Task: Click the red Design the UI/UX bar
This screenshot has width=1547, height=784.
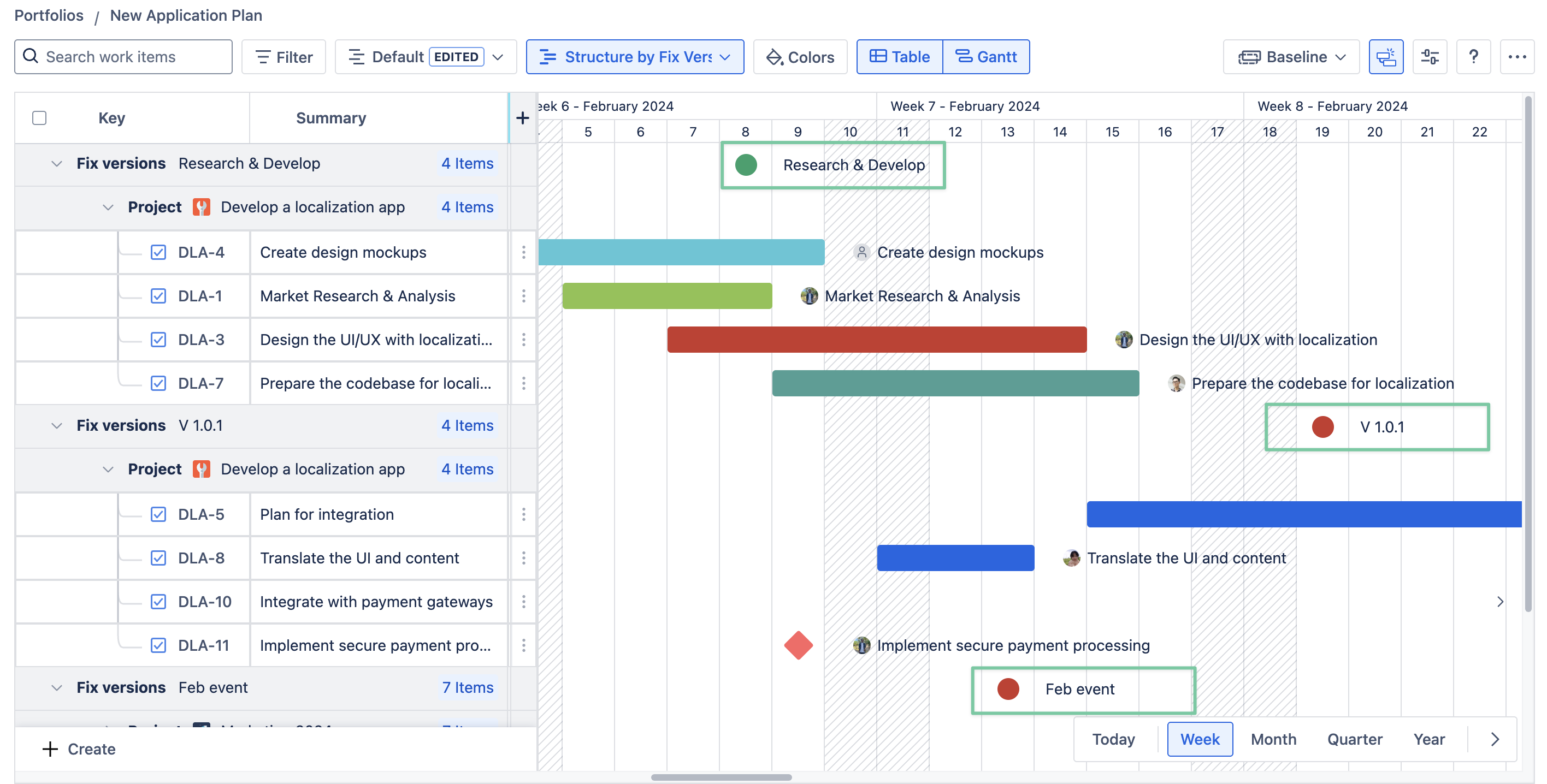Action: click(876, 340)
